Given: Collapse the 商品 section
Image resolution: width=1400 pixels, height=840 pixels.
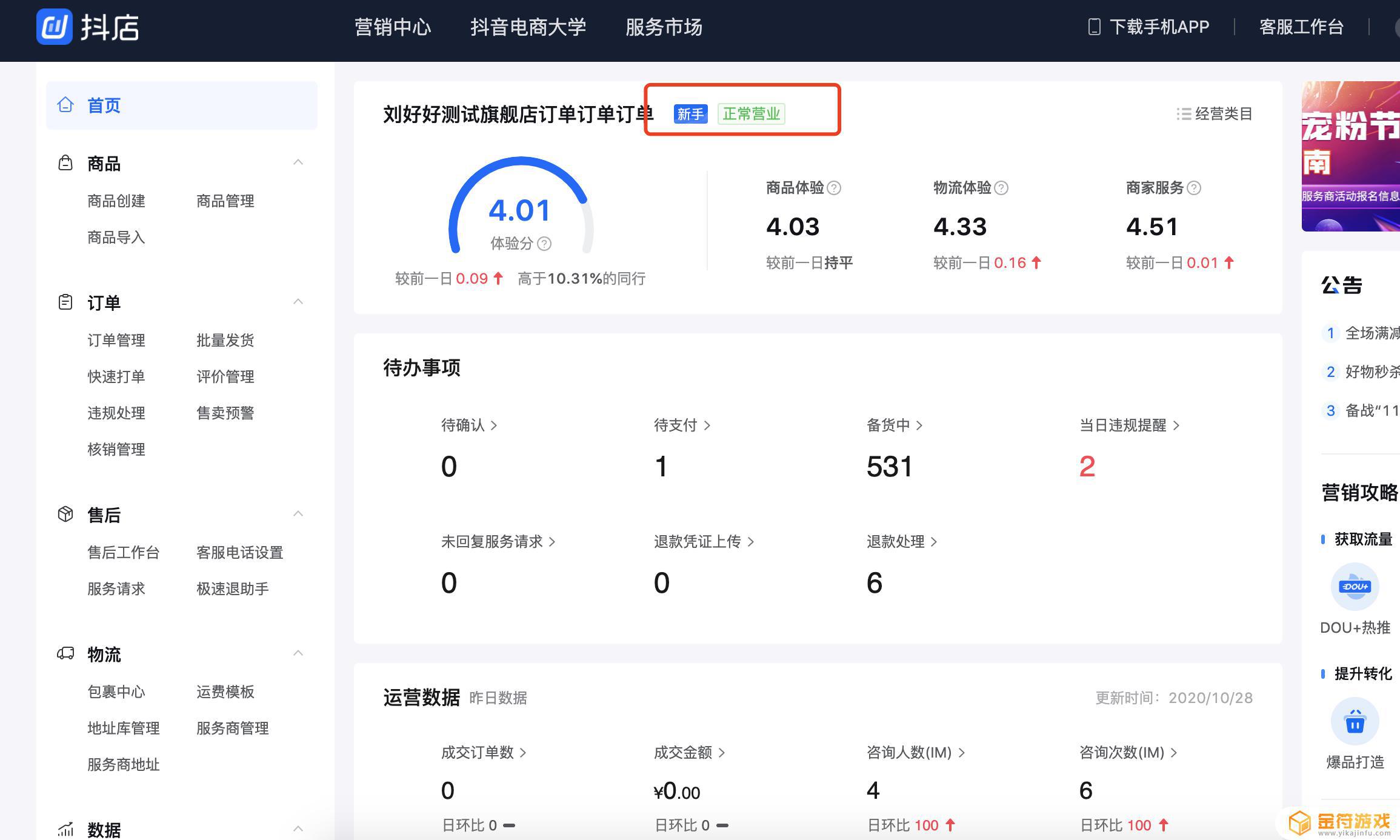Looking at the screenshot, I should [298, 162].
